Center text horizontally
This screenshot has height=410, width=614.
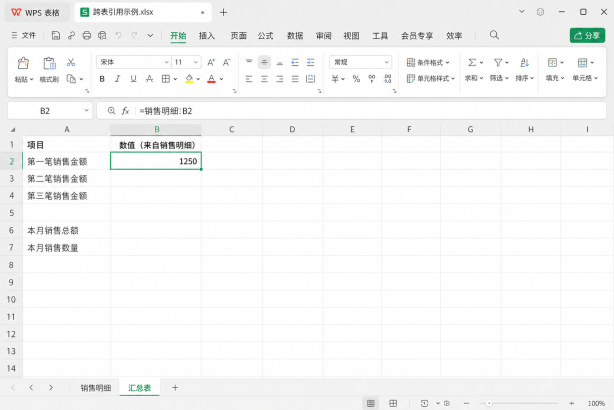click(x=264, y=79)
